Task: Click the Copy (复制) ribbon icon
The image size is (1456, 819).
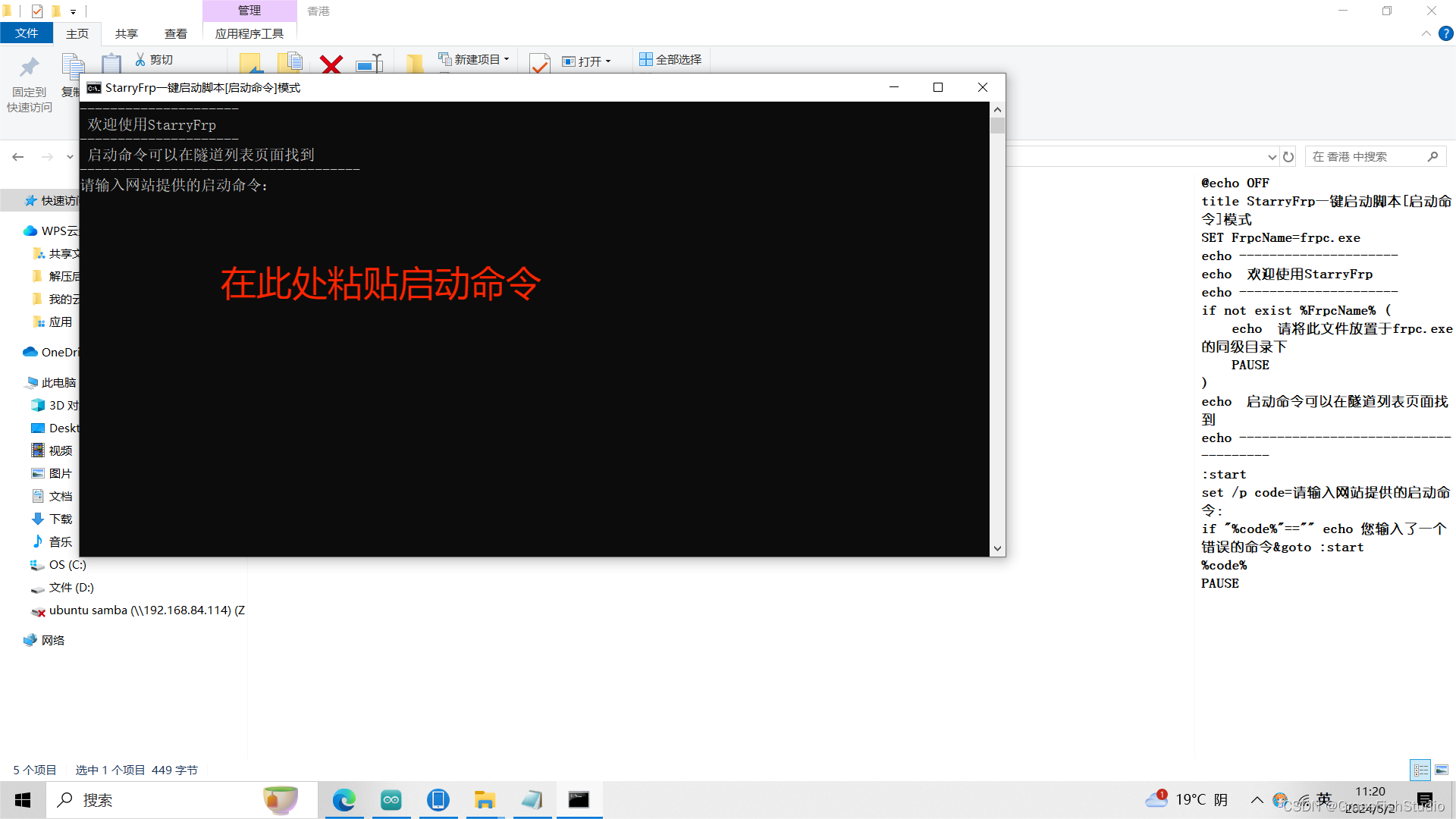Action: [74, 67]
